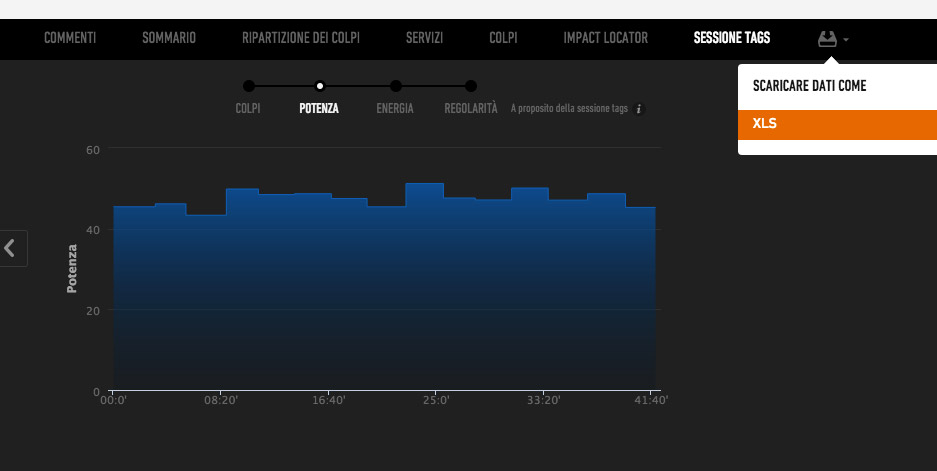Viewport: 937px width, 471px height.
Task: Collapse the download dropdown arrow
Action: pyautogui.click(x=847, y=40)
